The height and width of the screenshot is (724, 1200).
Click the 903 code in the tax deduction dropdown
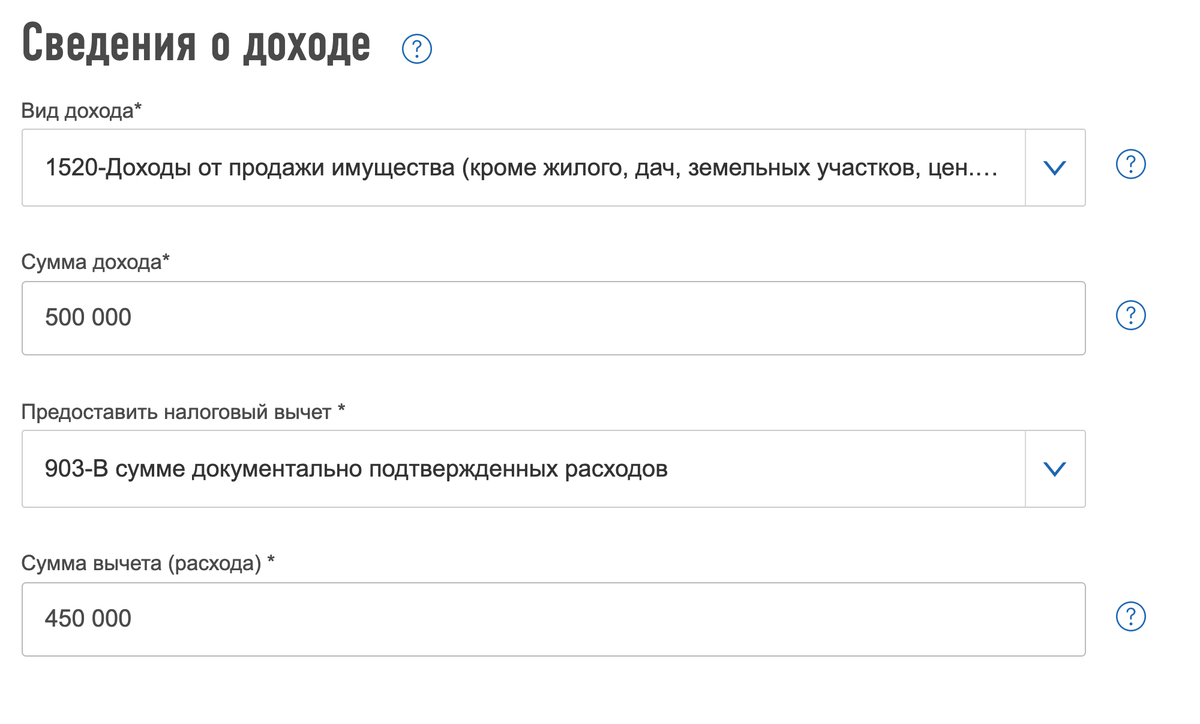click(61, 468)
